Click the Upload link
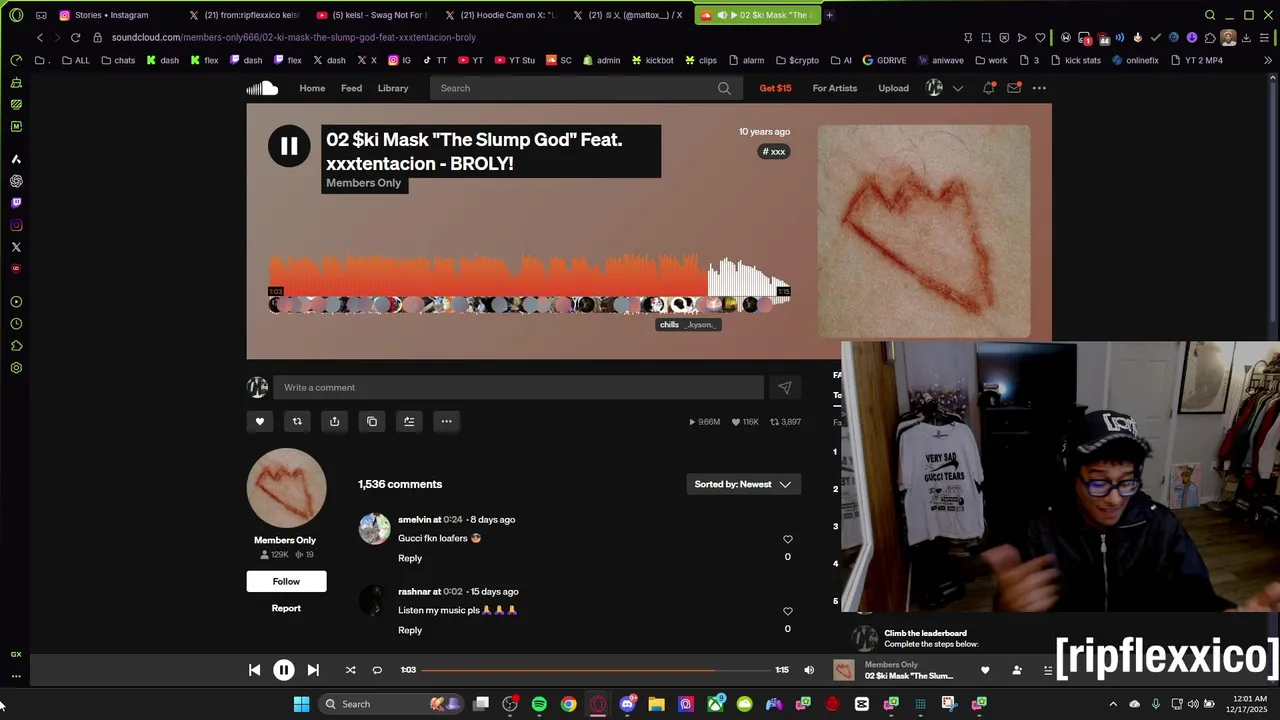Viewport: 1280px width, 720px height. (x=893, y=88)
